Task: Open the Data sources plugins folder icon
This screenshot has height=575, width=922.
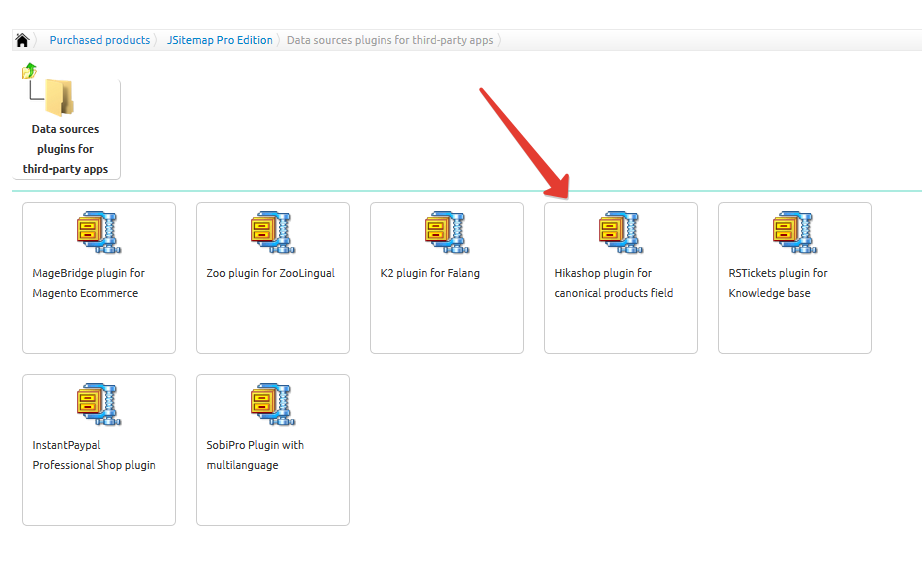Action: [x=59, y=97]
